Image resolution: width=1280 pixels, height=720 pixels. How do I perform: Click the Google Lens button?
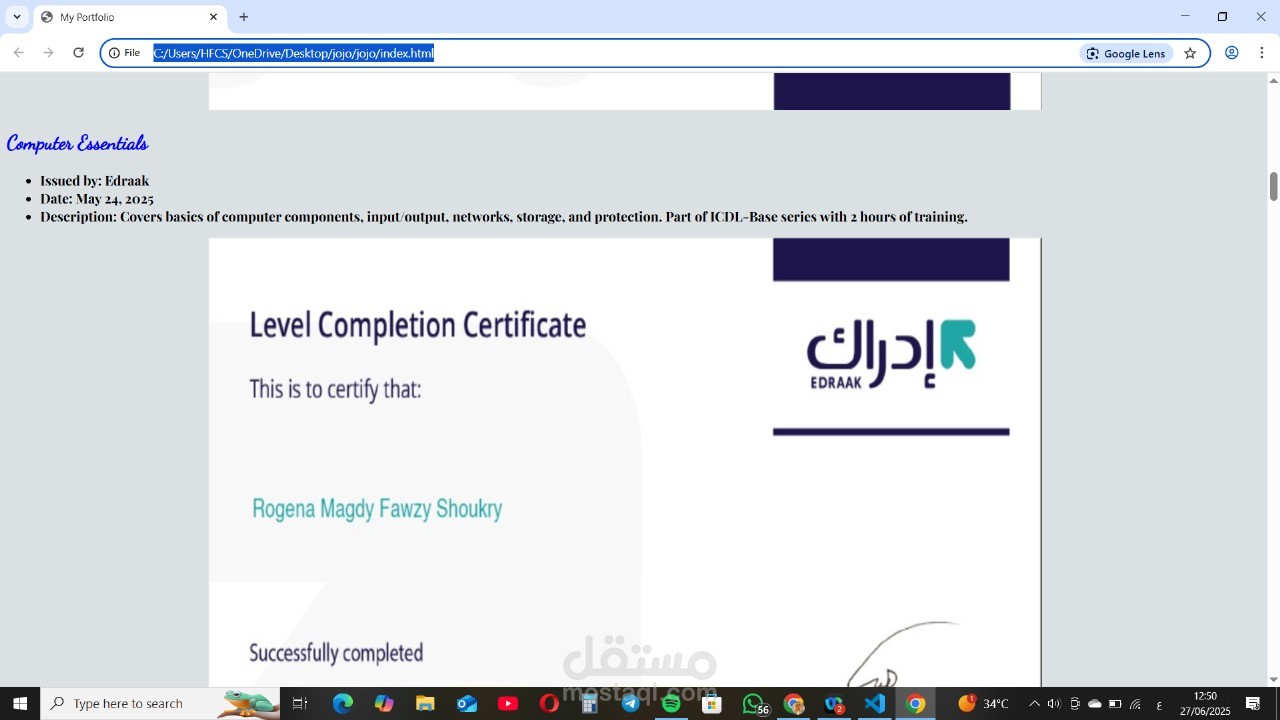click(x=1126, y=53)
